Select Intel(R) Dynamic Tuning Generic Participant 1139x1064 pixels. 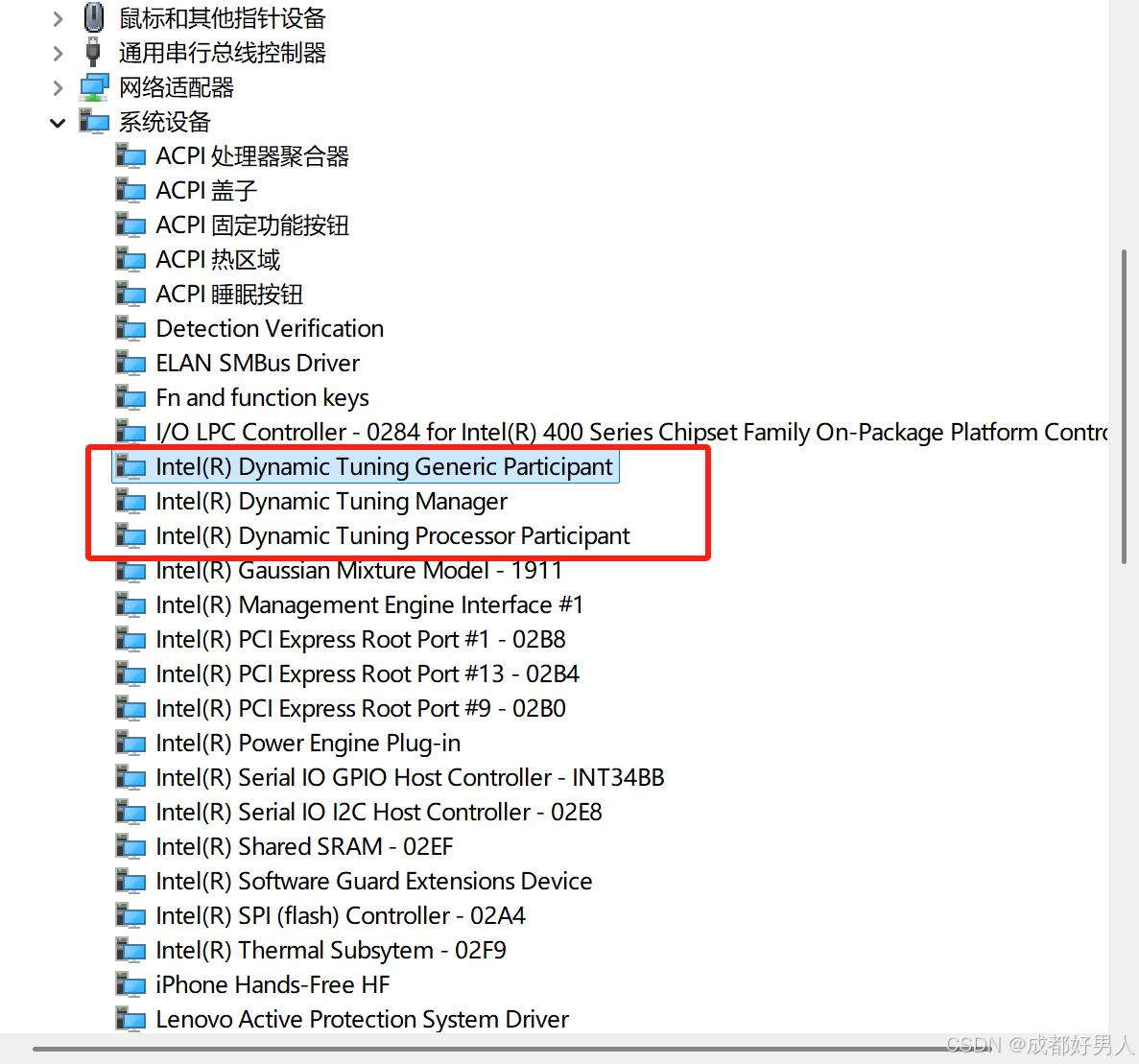coord(385,467)
